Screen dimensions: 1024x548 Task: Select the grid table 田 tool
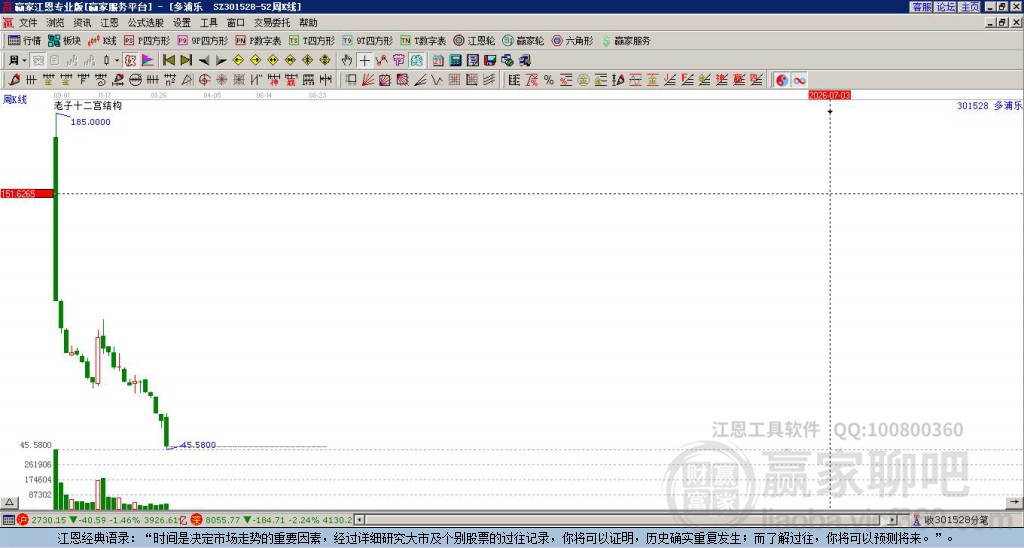click(455, 80)
